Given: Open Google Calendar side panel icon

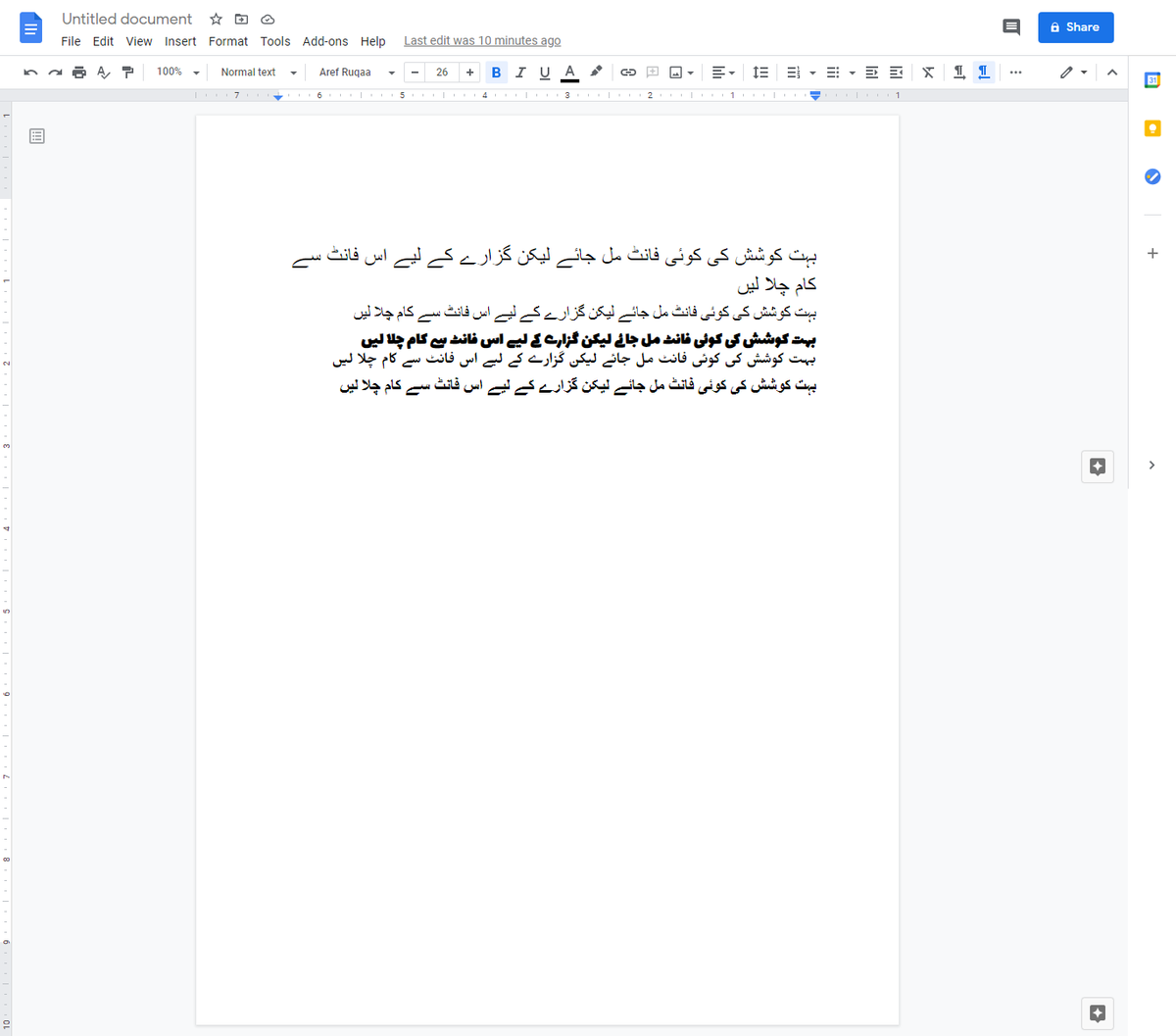Looking at the screenshot, I should click(1152, 80).
